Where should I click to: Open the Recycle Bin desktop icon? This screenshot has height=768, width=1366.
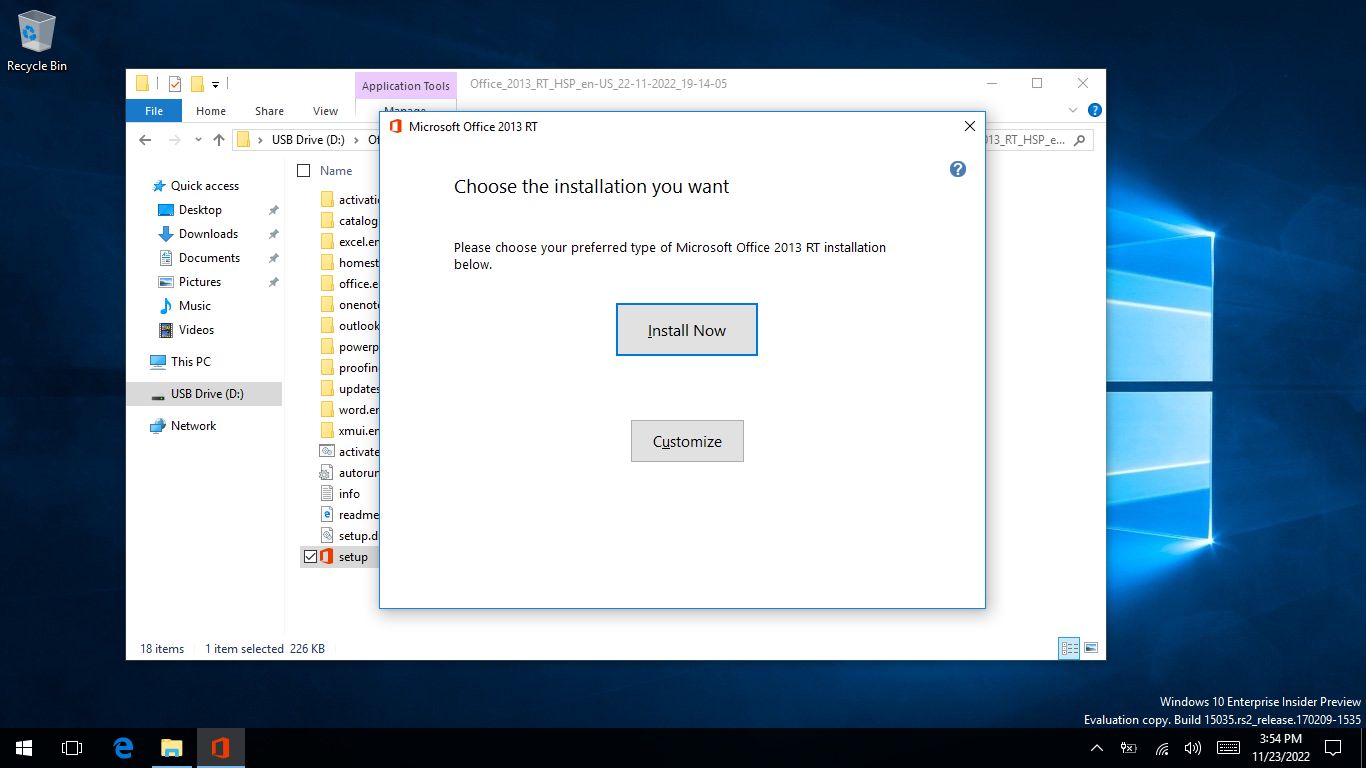37,41
